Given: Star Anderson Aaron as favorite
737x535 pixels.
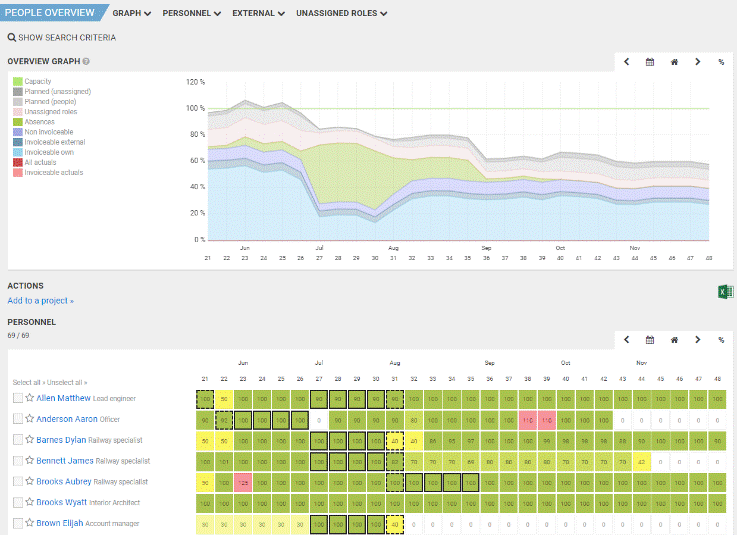Looking at the screenshot, I should click(30, 418).
